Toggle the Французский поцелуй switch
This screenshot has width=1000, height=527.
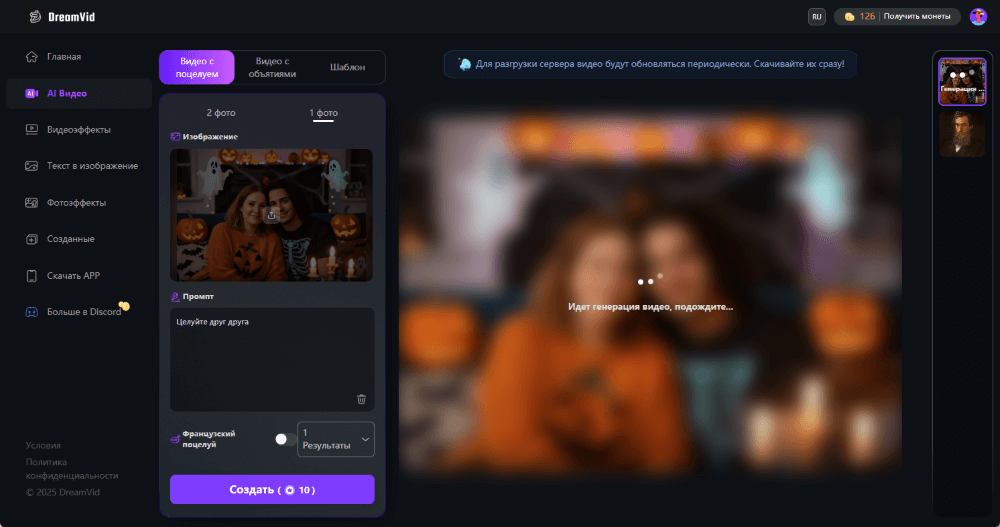[283, 439]
